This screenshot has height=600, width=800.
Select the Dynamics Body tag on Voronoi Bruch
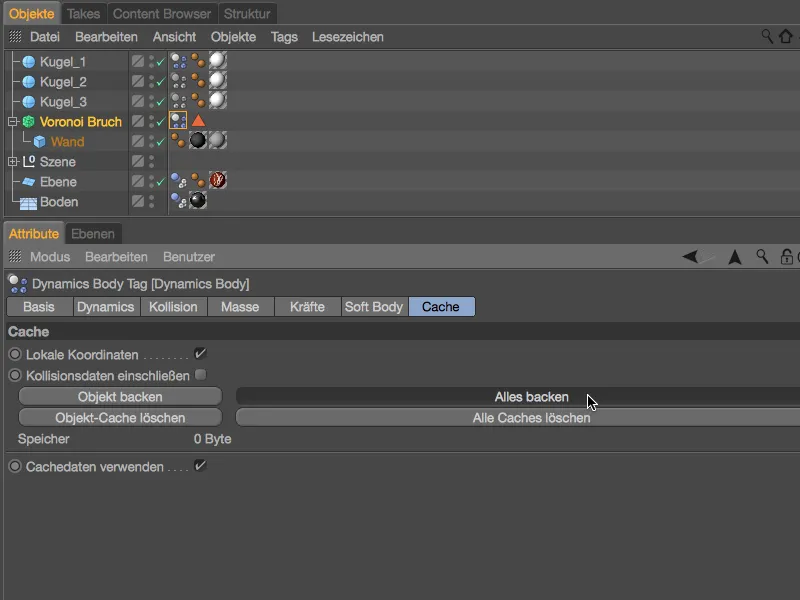pos(178,121)
